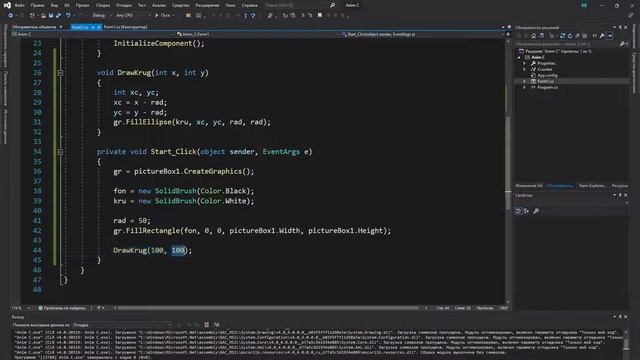Click the 100 argument highlighted on line 44
The width and height of the screenshot is (640, 360).
[178, 250]
